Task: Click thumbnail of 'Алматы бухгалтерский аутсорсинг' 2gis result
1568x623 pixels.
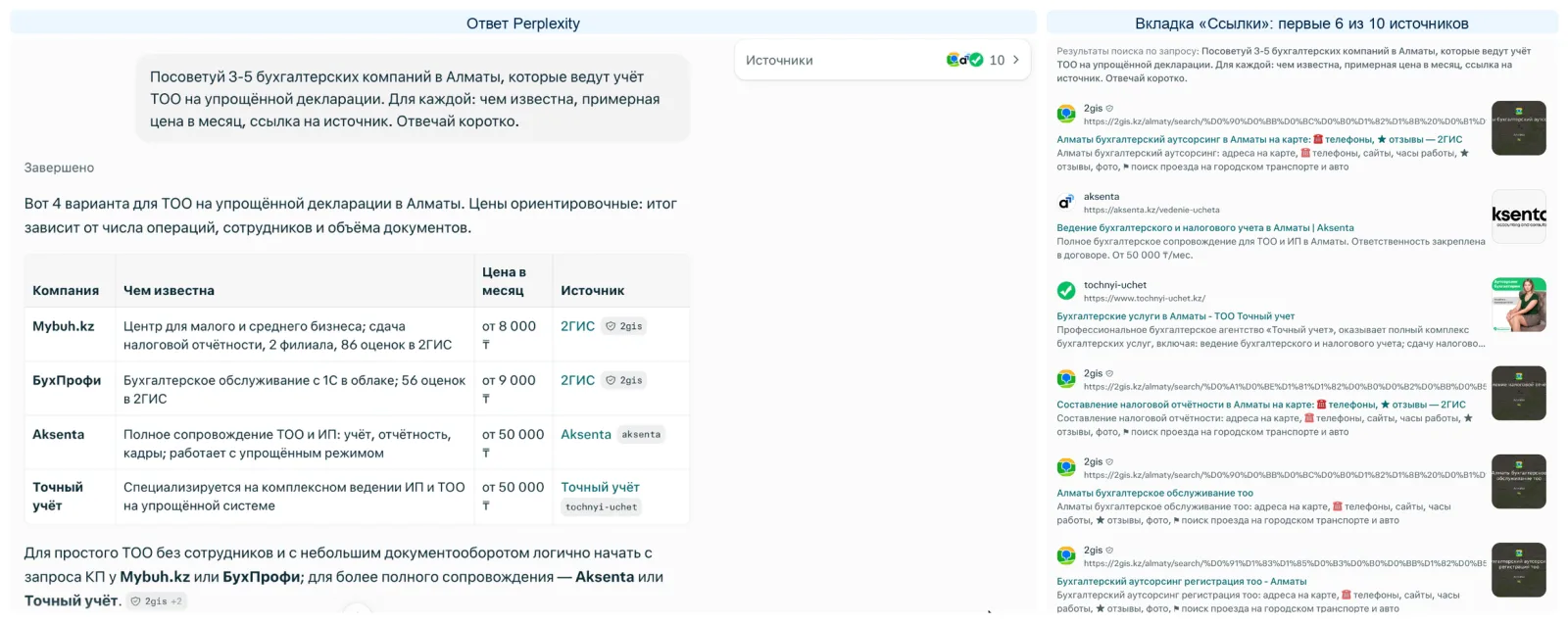Action: (x=1518, y=128)
